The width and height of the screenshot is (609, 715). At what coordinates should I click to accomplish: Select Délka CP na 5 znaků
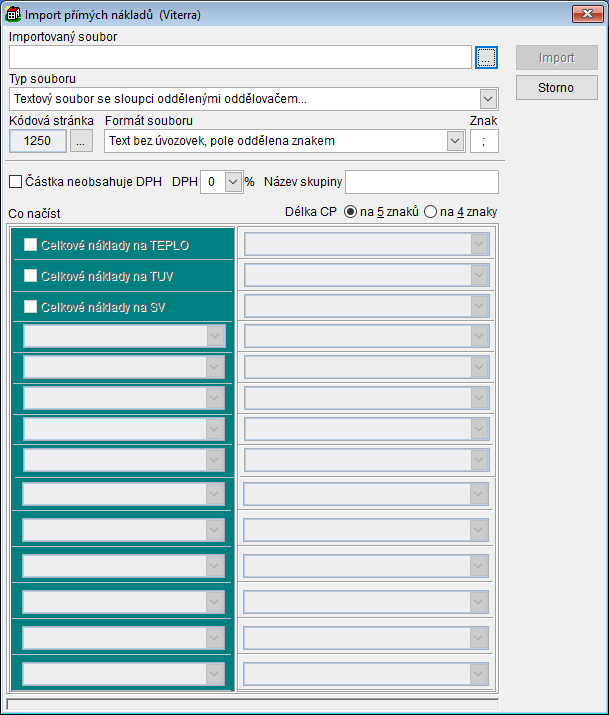click(350, 212)
